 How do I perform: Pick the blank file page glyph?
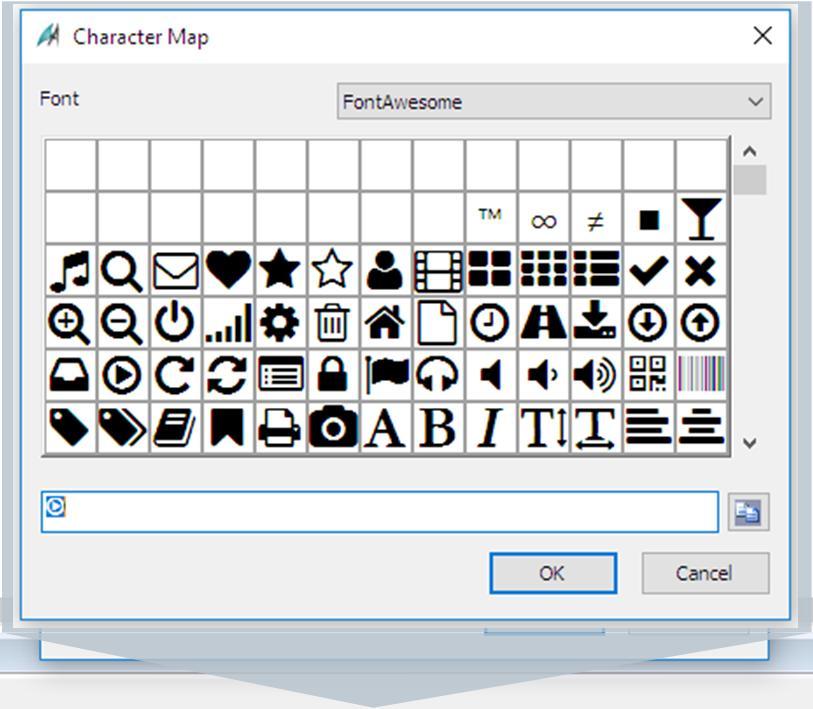[438, 323]
